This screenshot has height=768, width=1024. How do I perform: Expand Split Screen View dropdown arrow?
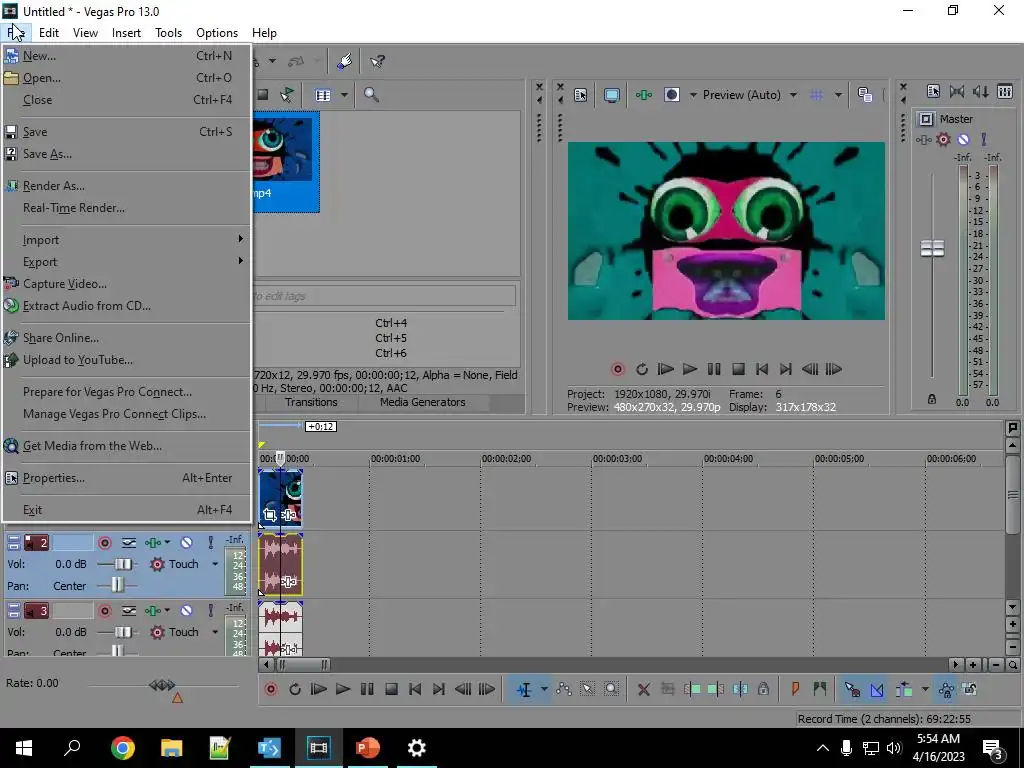click(x=693, y=95)
